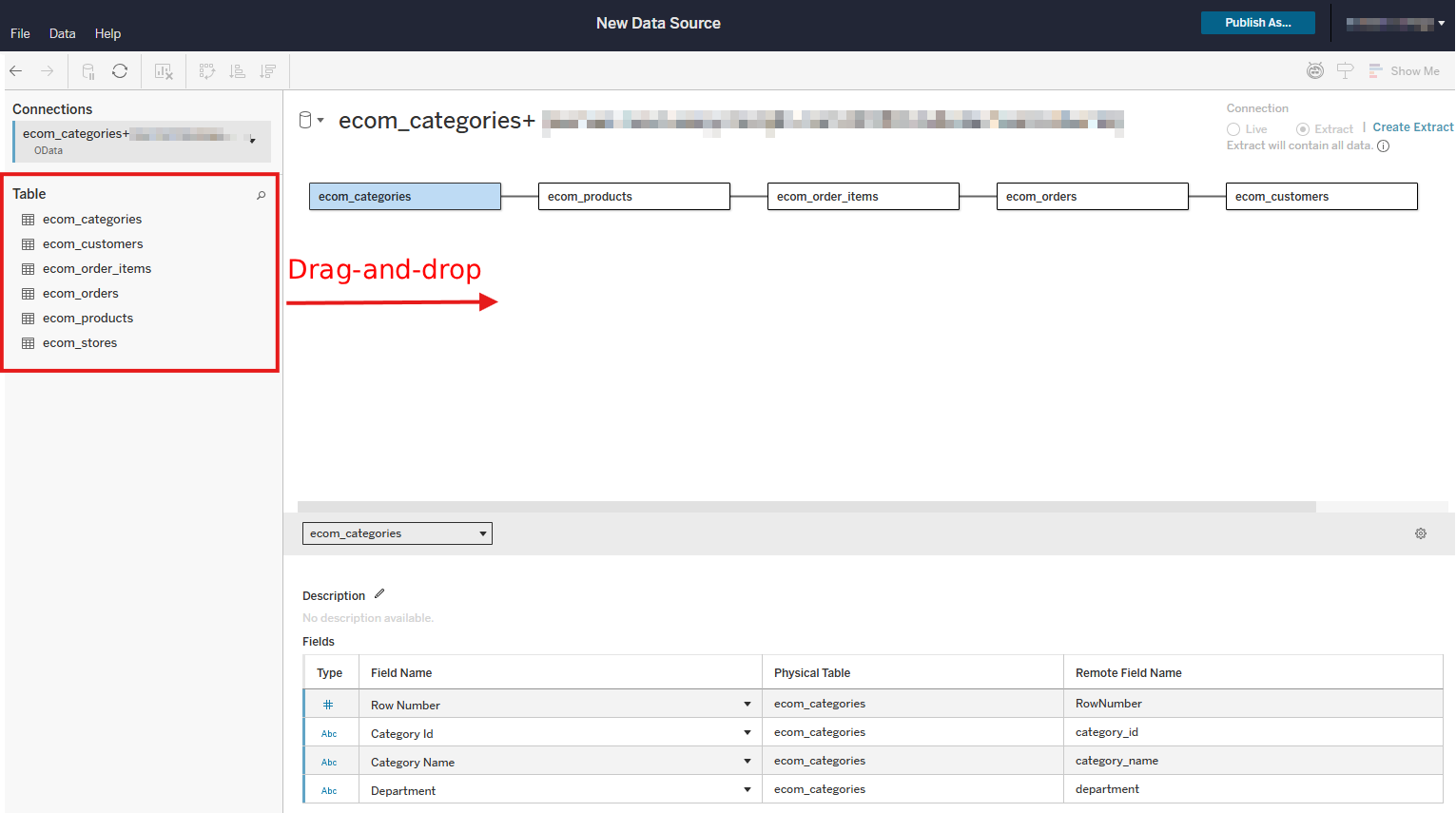Refresh the data source
The image size is (1456, 813).
(120, 71)
